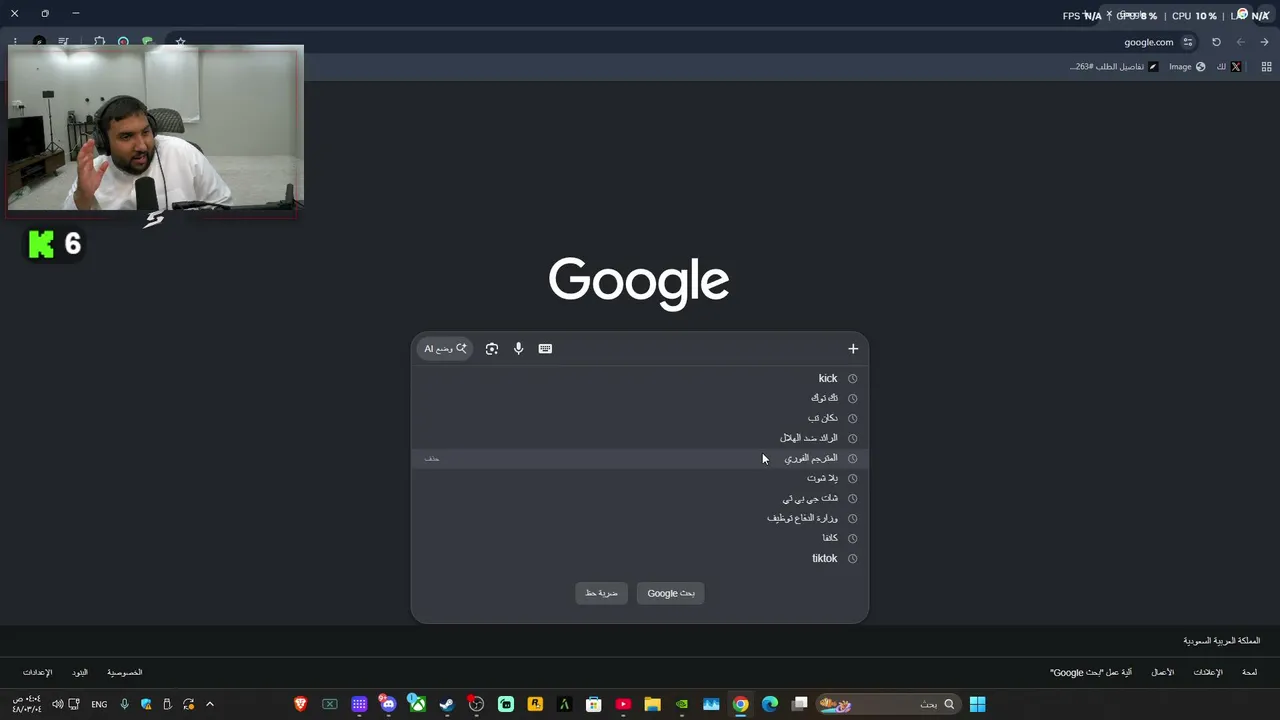1280x720 pixels.
Task: Open the 'البنود' terms footer link
Action: pyautogui.click(x=80, y=673)
